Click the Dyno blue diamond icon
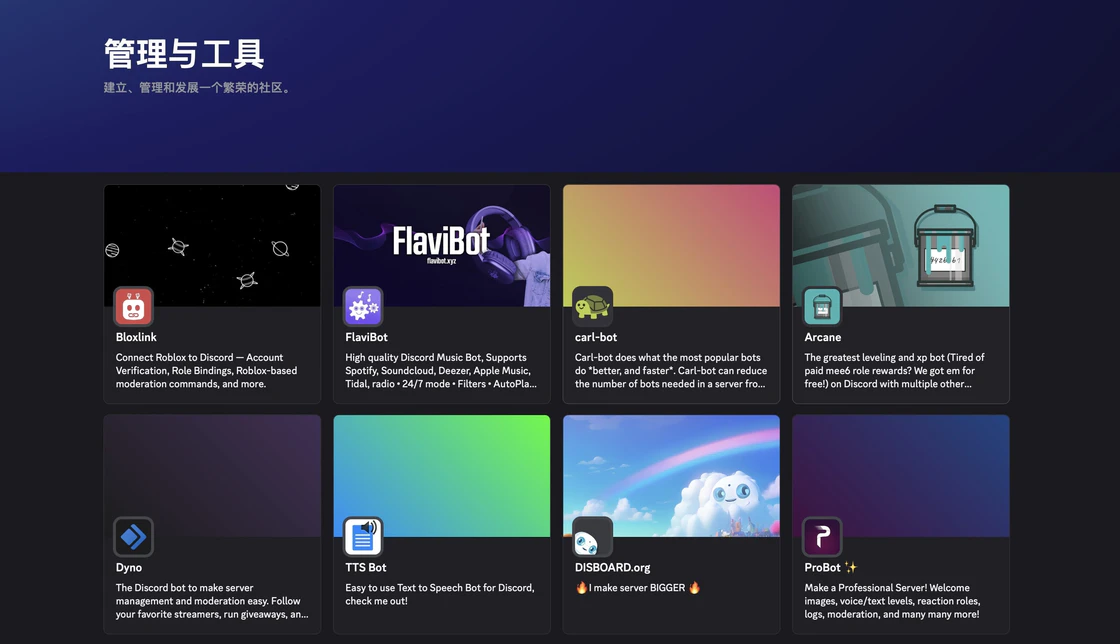The height and width of the screenshot is (644, 1120). [133, 537]
